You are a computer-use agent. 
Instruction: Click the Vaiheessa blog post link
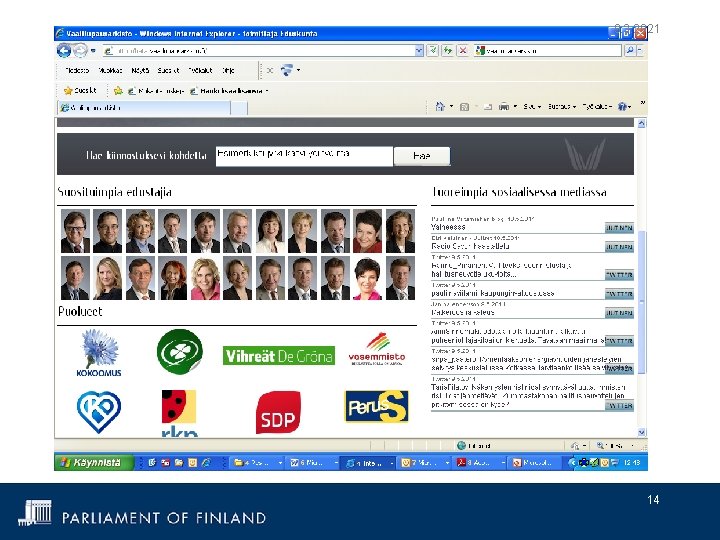448,227
